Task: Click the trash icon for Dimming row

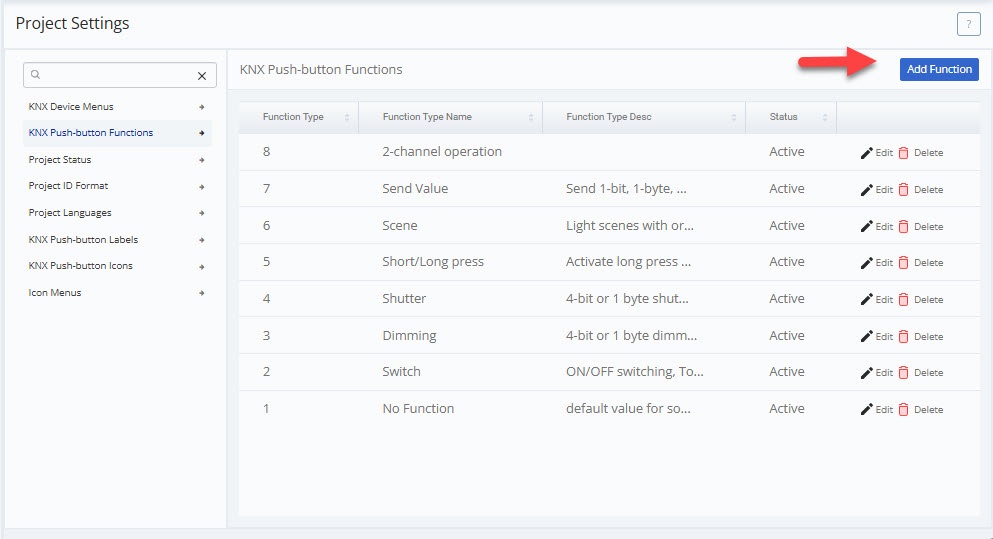Action: [x=904, y=336]
